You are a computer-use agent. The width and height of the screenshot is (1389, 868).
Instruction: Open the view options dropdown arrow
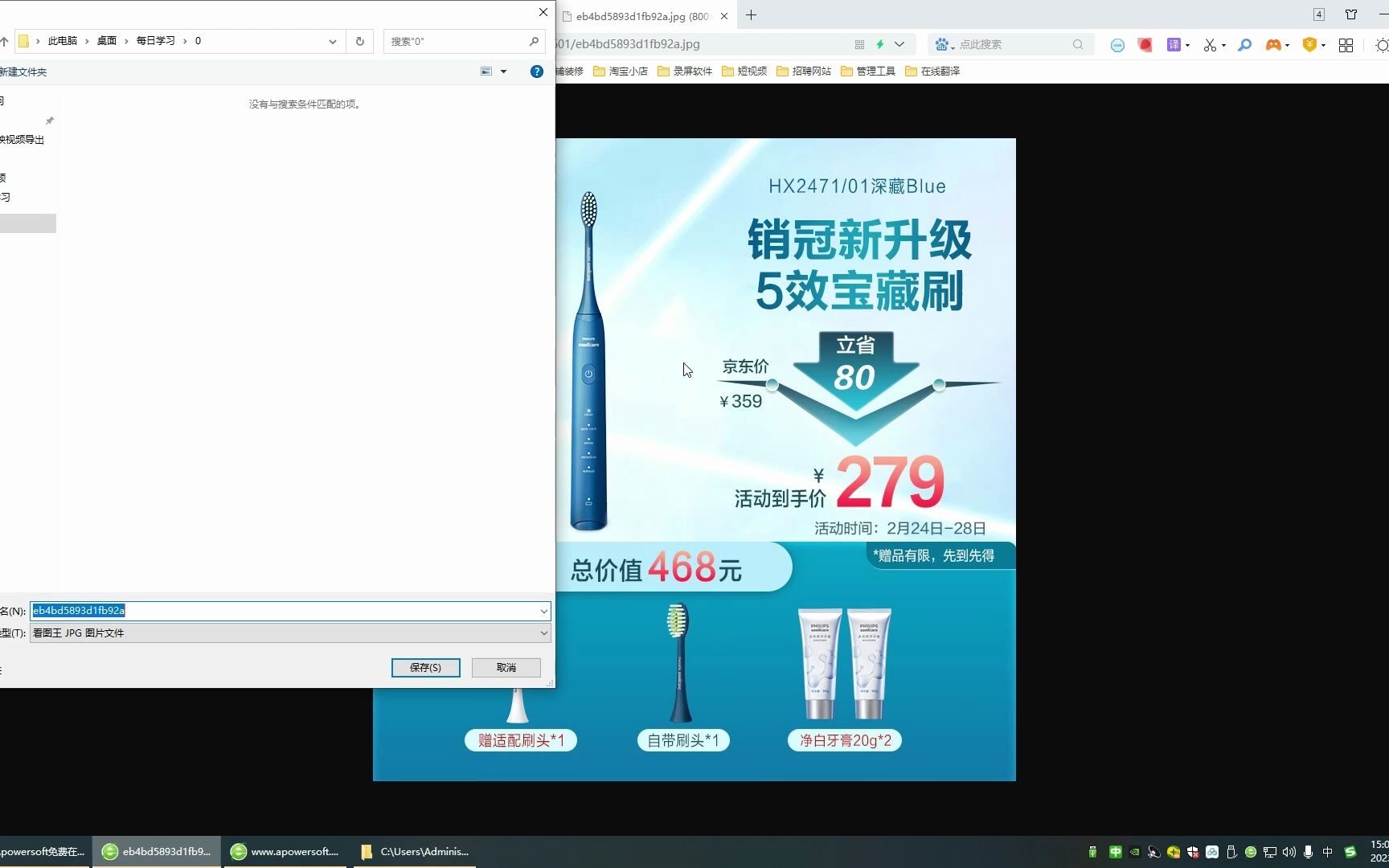(504, 72)
